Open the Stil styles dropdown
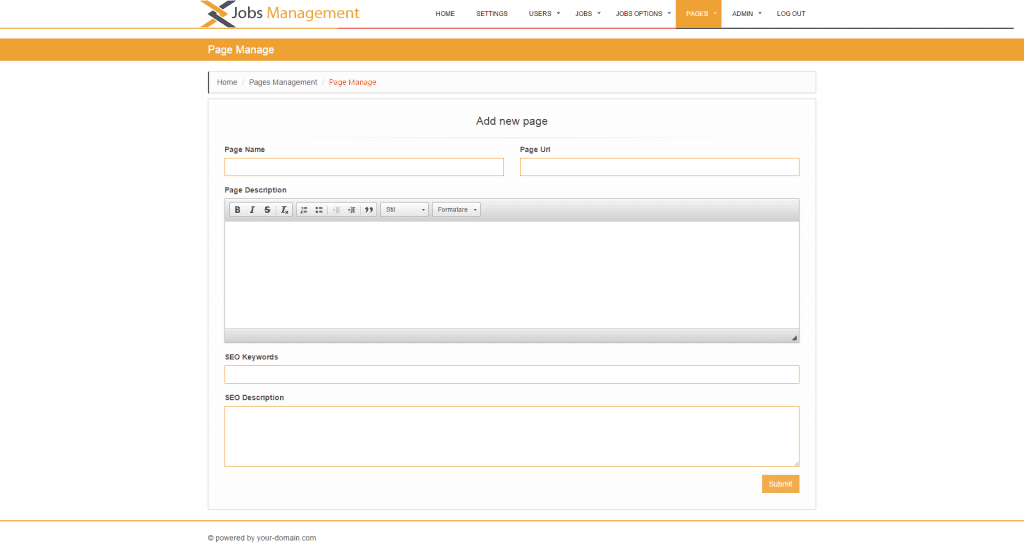Viewport: 1024px width, 549px height. [x=404, y=210]
